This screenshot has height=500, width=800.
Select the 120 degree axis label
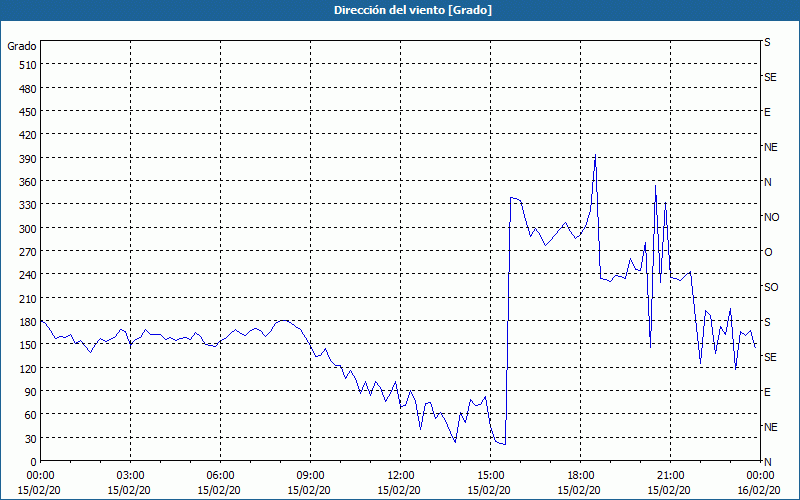(x=28, y=368)
